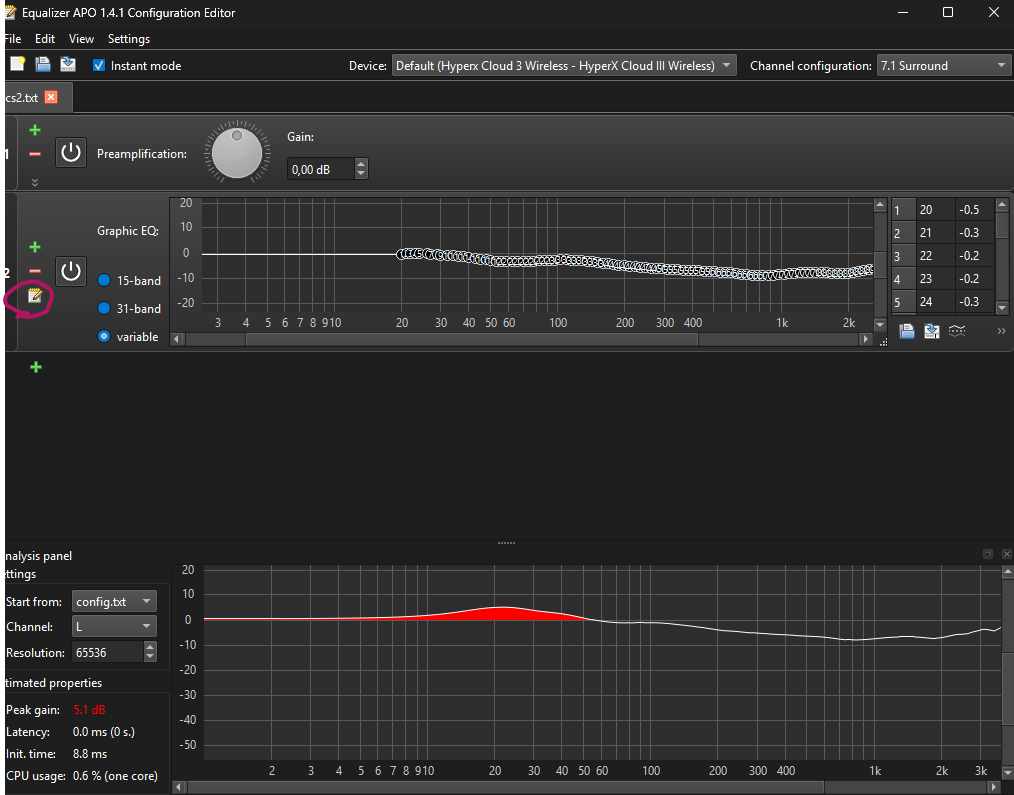Click row header 4 in band table
Image resolution: width=1014 pixels, height=795 pixels.
pyautogui.click(x=903, y=279)
